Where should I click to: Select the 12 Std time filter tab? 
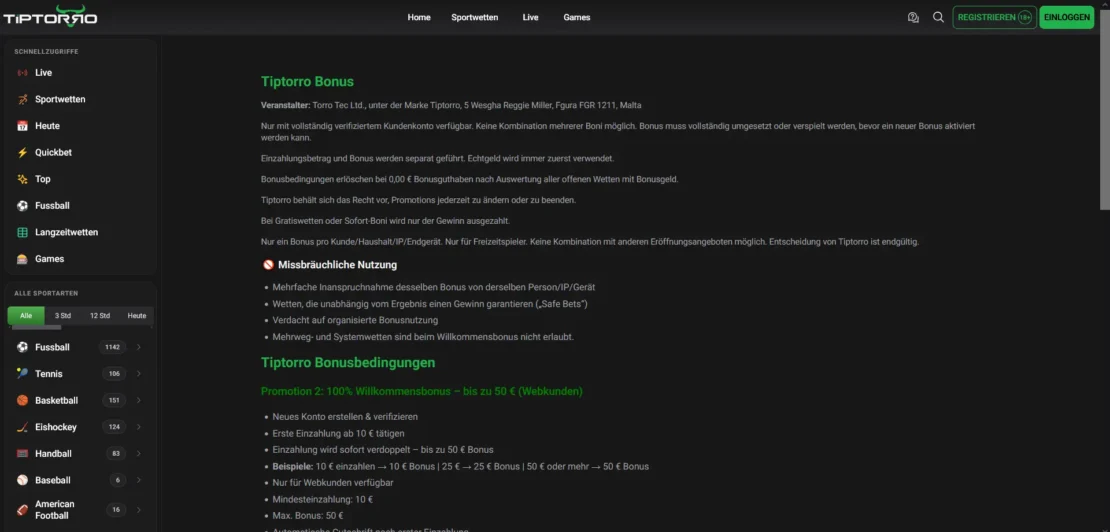[100, 316]
